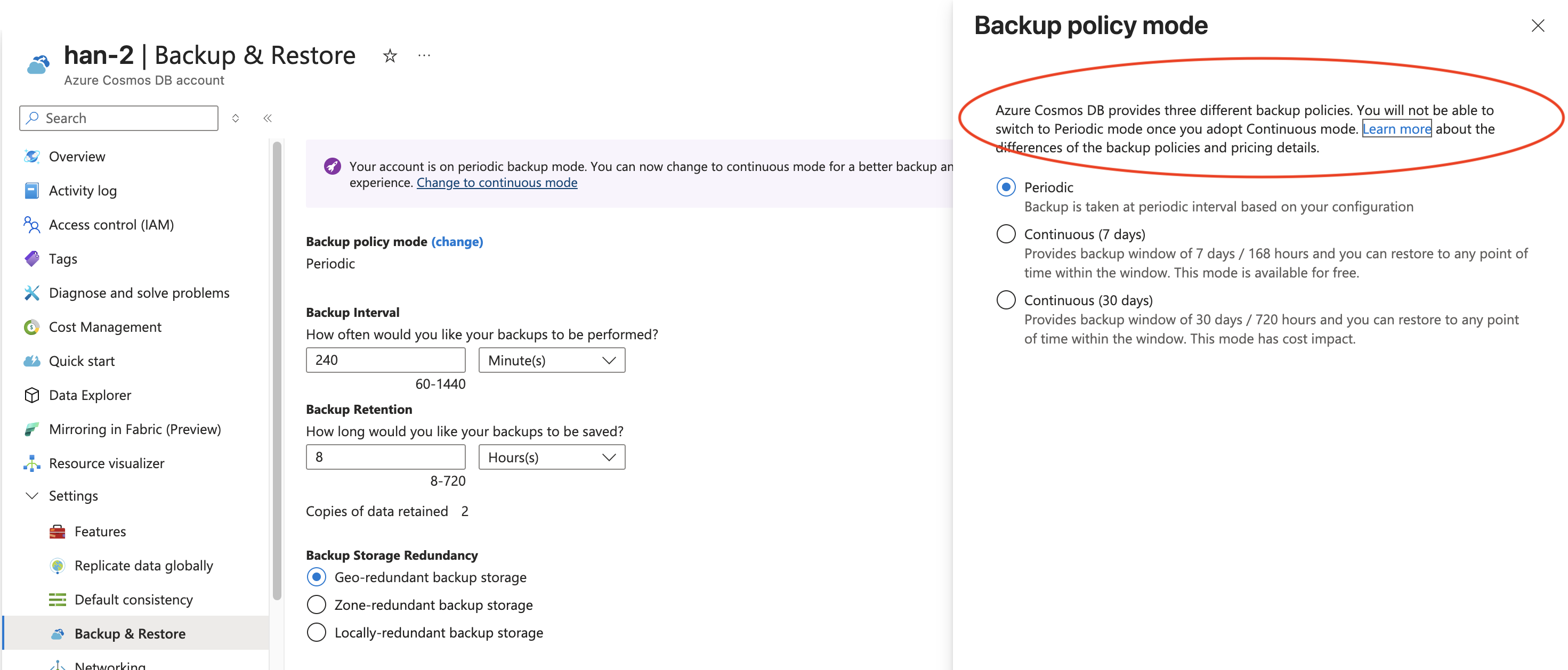
Task: Open the Data Explorer section icon
Action: point(33,395)
